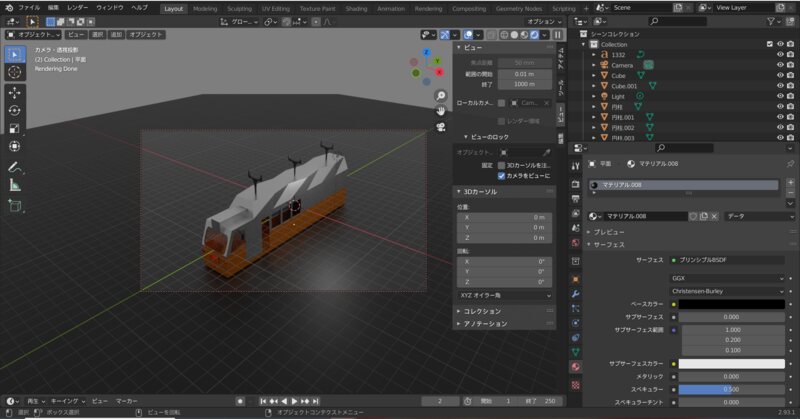The width and height of the screenshot is (800, 419).
Task: Open the XYZ オイラー角 rotation mode dropdown
Action: [x=504, y=296]
